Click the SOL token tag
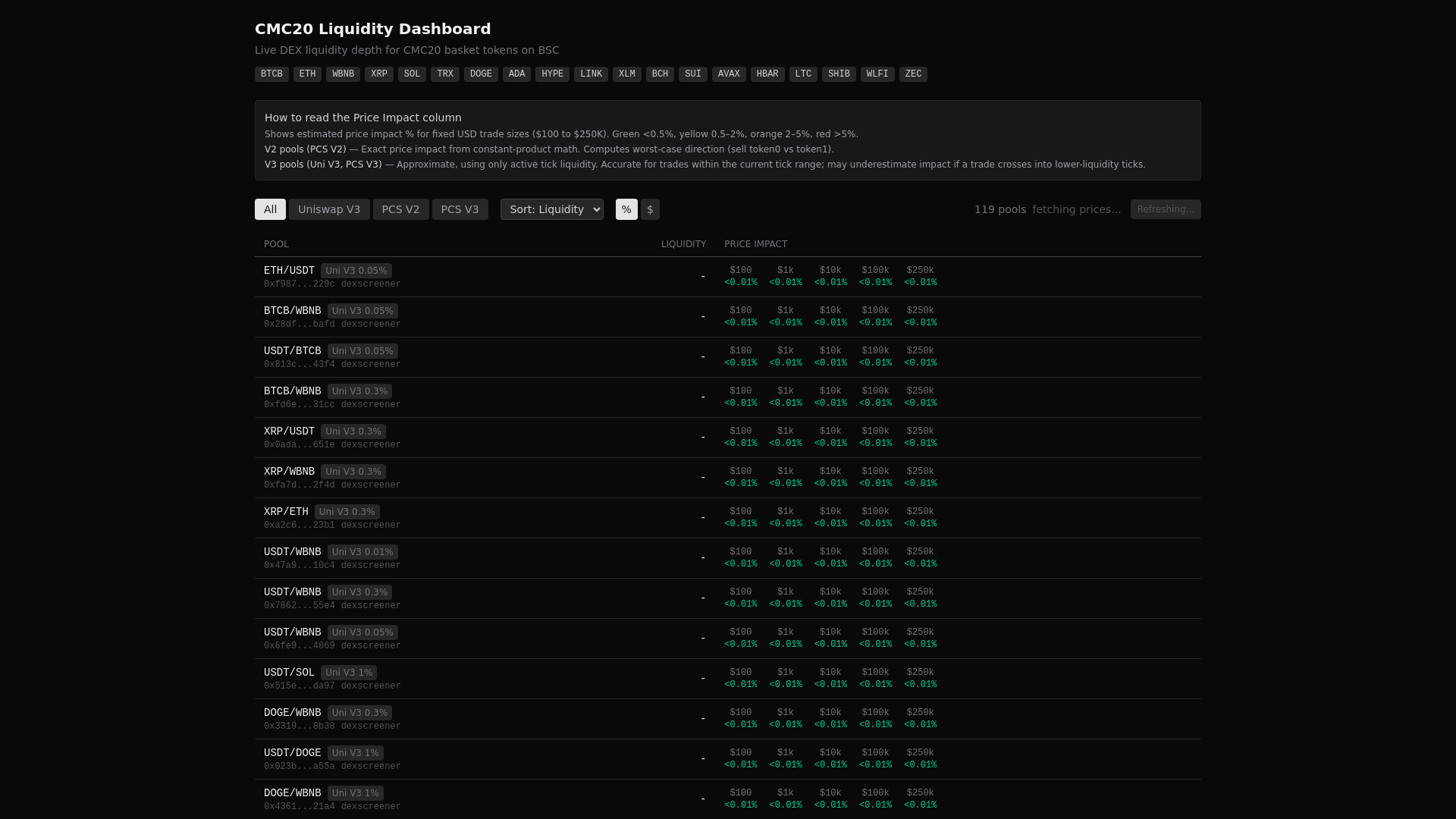1456x819 pixels. (412, 74)
